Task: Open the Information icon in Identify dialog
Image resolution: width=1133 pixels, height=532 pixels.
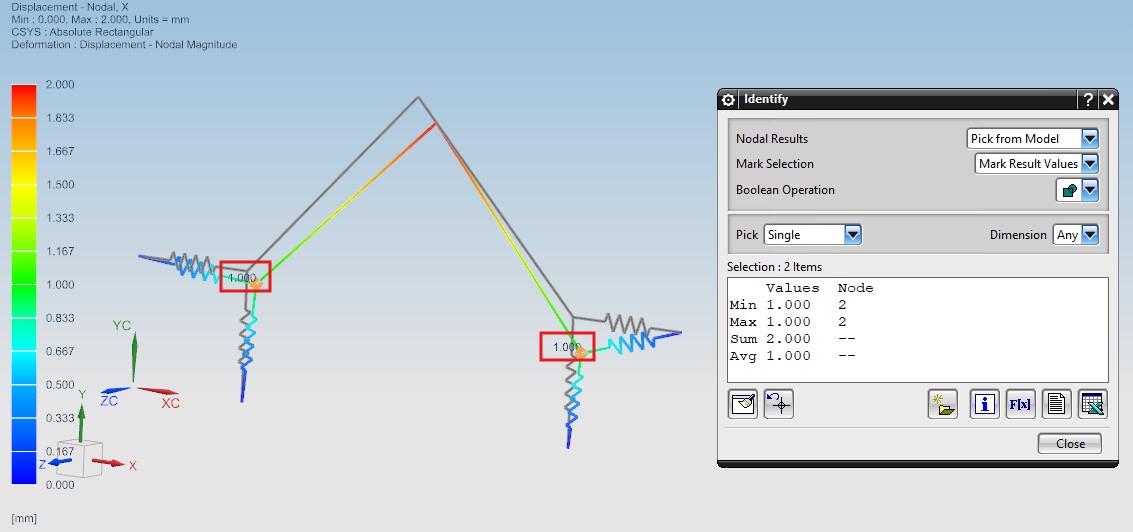Action: point(984,404)
